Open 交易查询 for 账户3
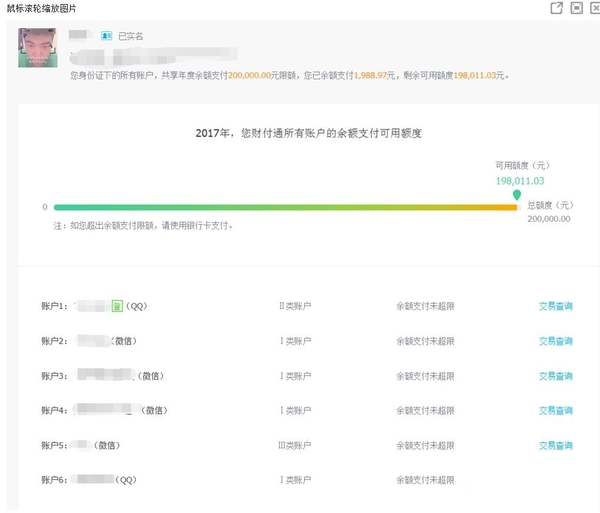Viewport: 600px width, 513px height. tap(556, 376)
